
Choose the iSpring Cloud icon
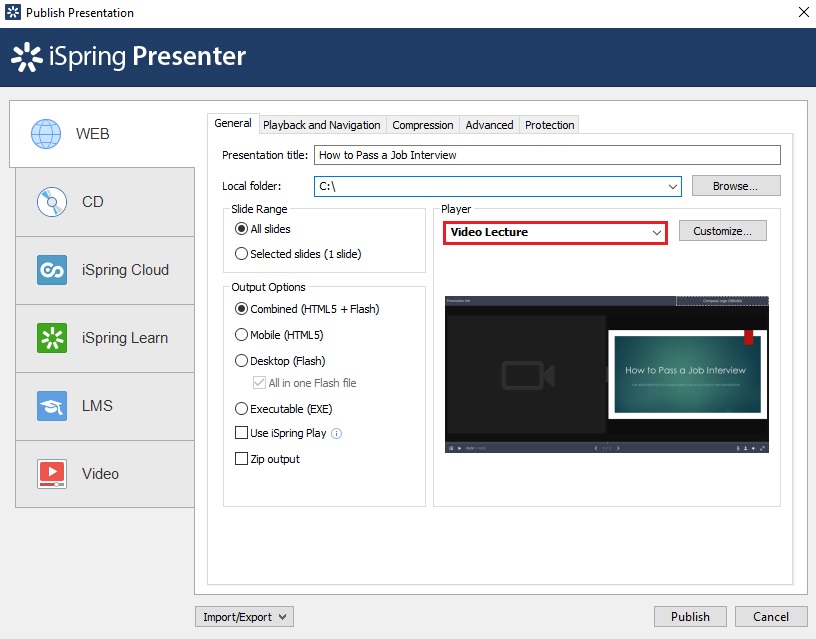tap(52, 270)
